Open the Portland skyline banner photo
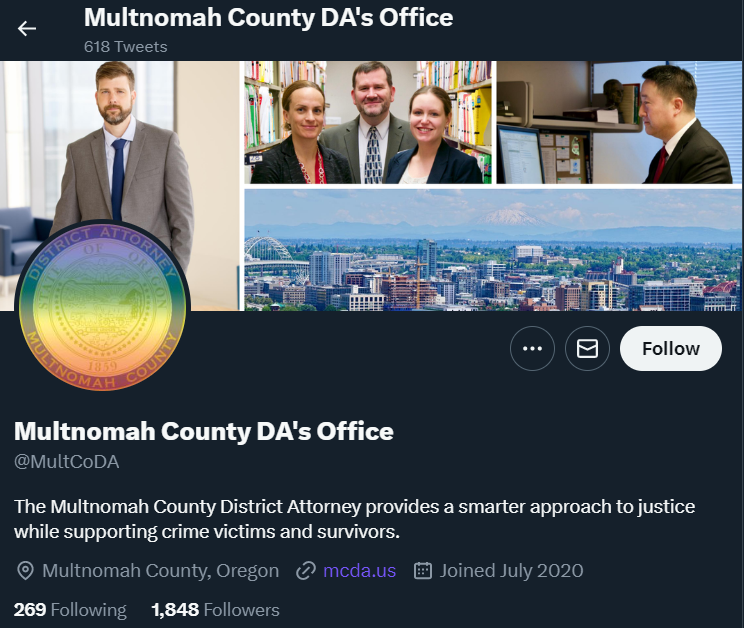The width and height of the screenshot is (744, 628). pos(493,250)
